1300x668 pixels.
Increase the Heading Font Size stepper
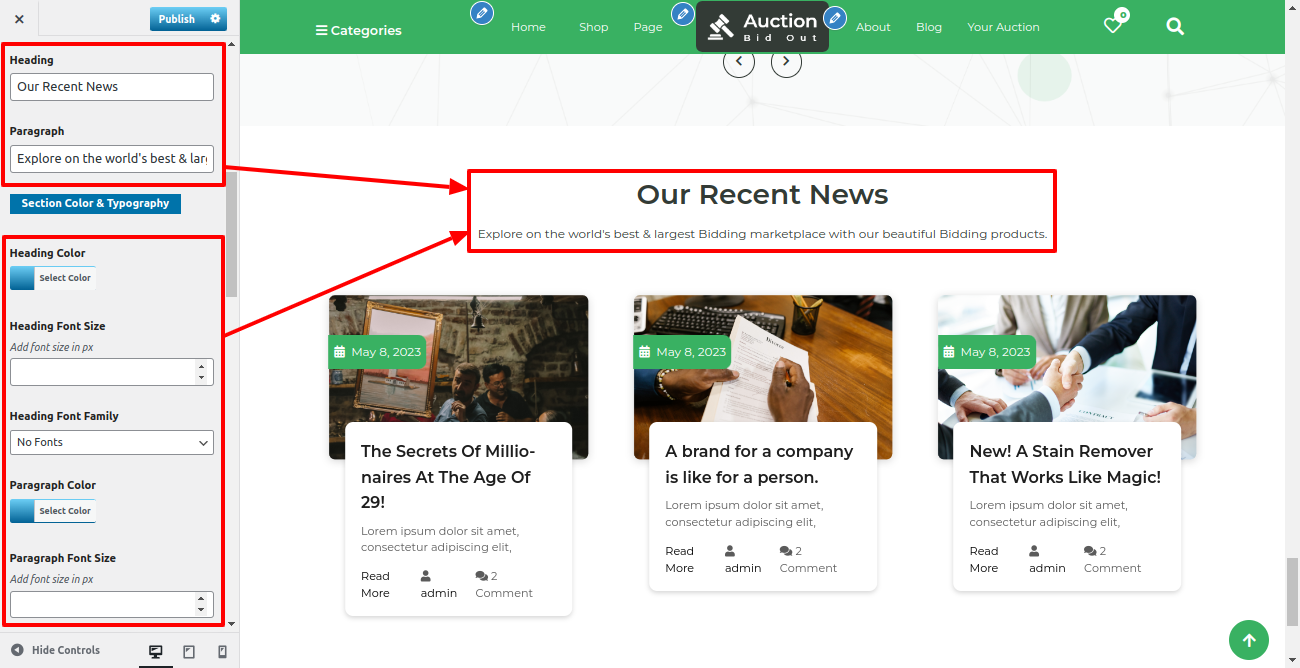(x=201, y=366)
